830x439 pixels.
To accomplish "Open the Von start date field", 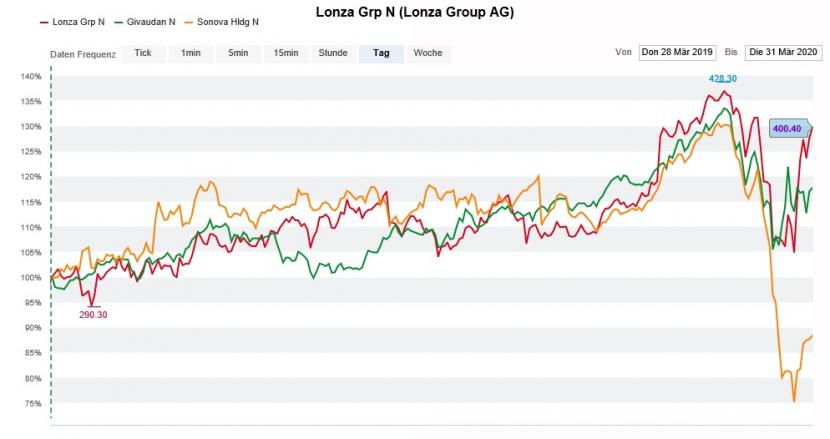I will [x=677, y=52].
